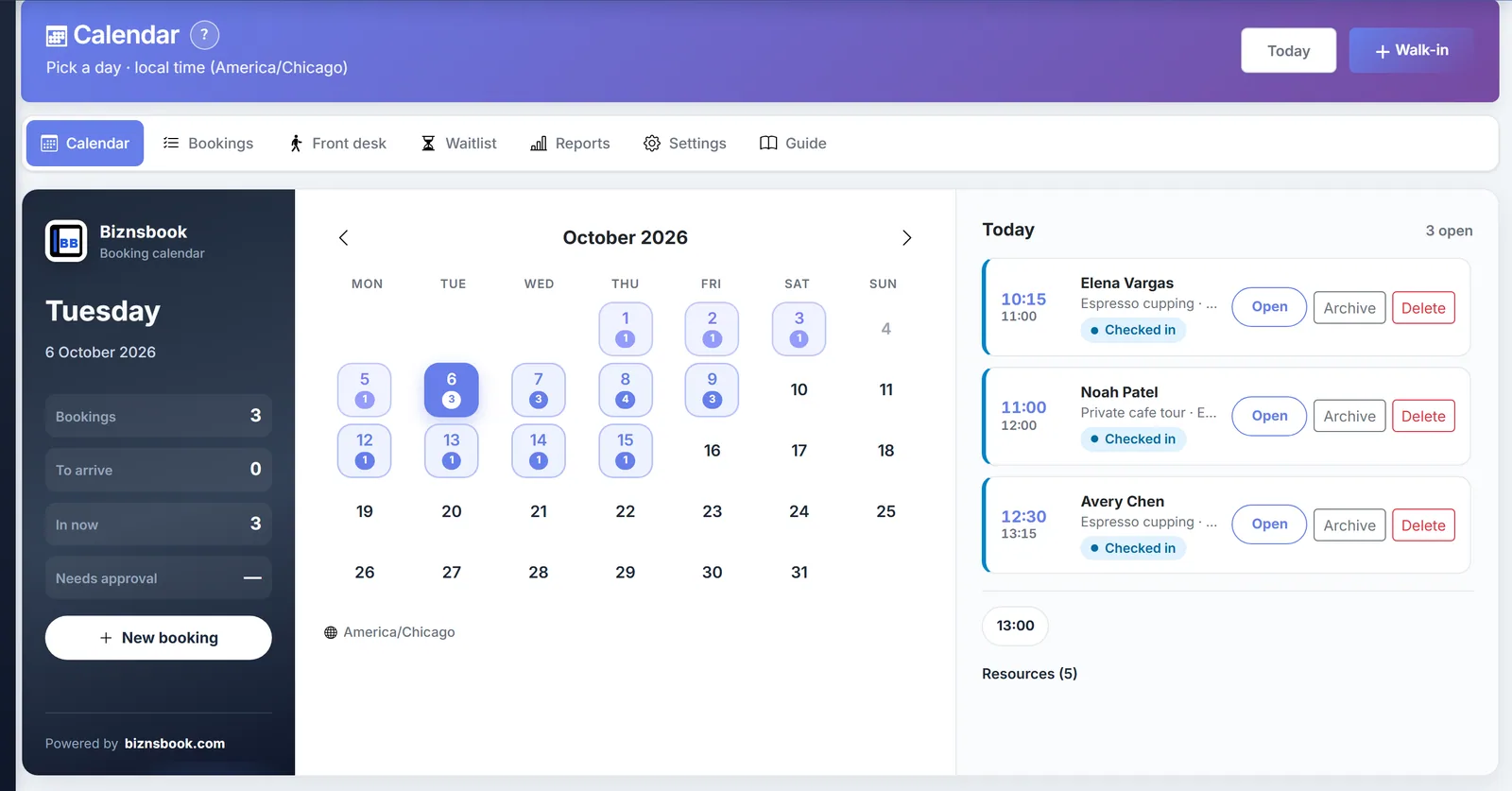This screenshot has height=791, width=1512.
Task: Open Elena Vargas booking
Action: (1269, 307)
